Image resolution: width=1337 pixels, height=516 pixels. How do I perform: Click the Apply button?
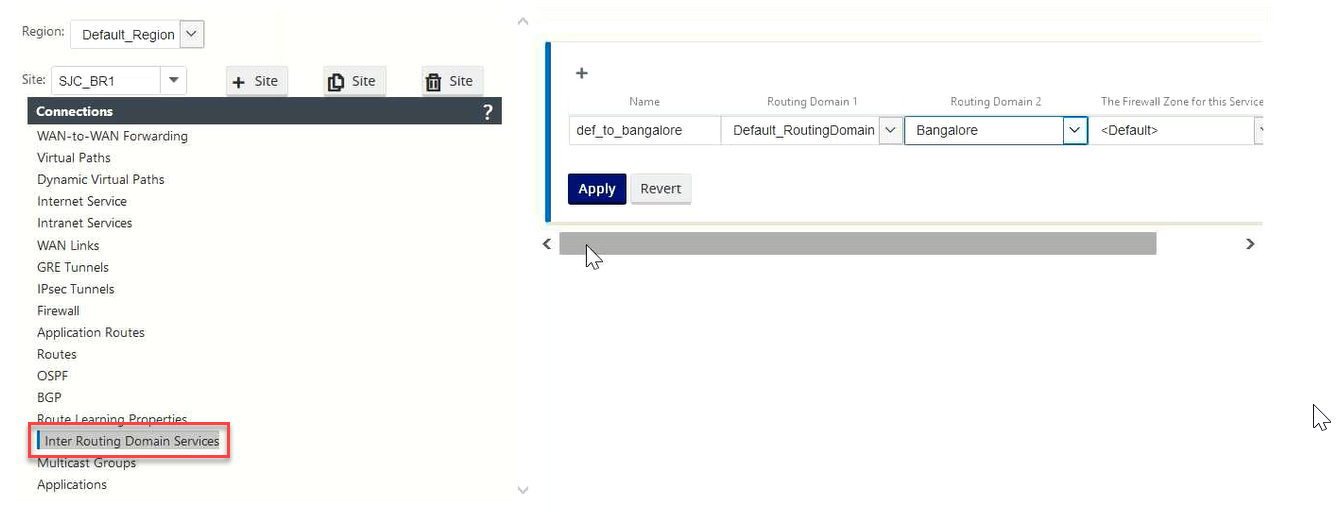(597, 189)
